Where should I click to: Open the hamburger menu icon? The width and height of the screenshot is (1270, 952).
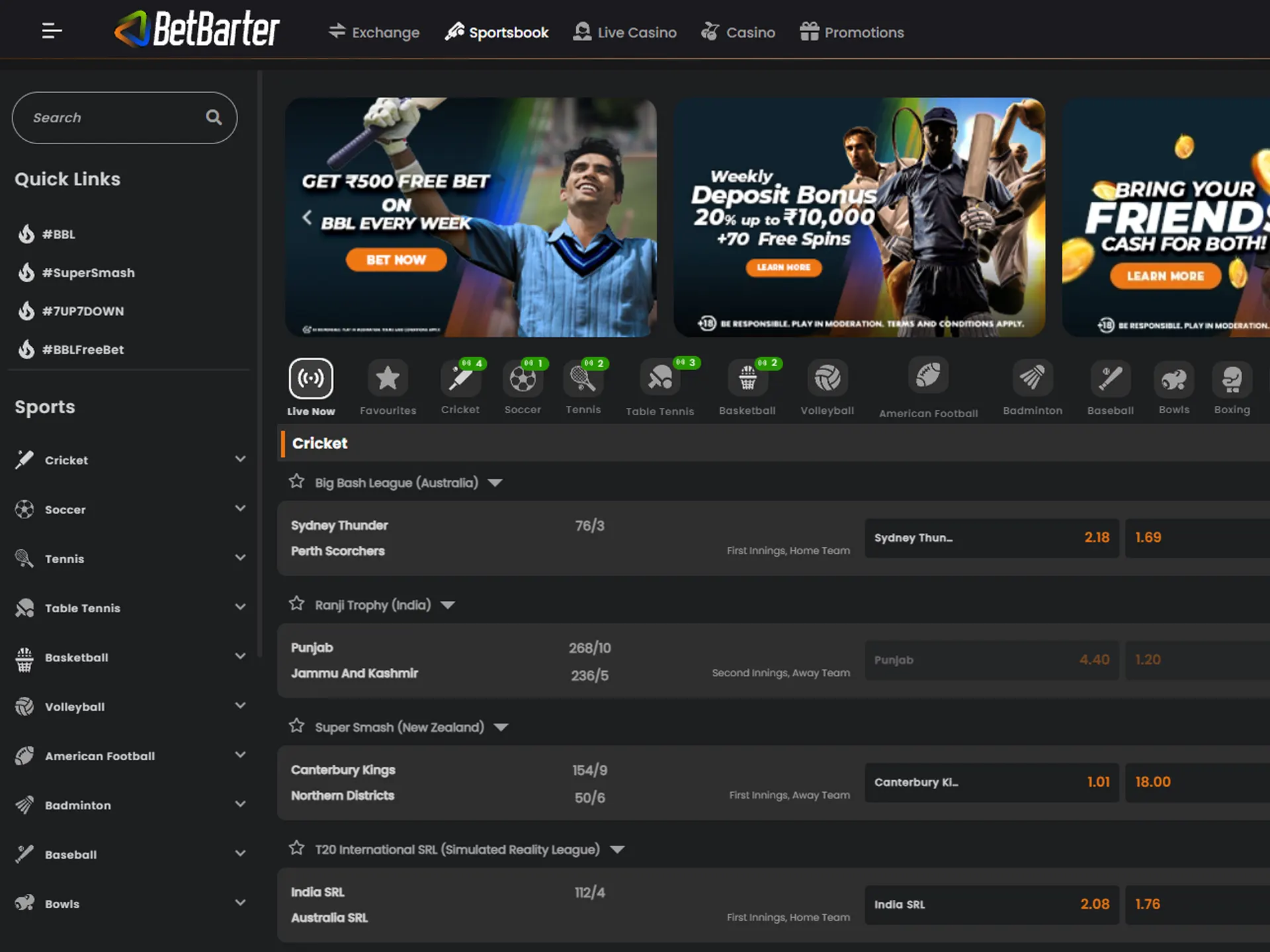pos(52,30)
